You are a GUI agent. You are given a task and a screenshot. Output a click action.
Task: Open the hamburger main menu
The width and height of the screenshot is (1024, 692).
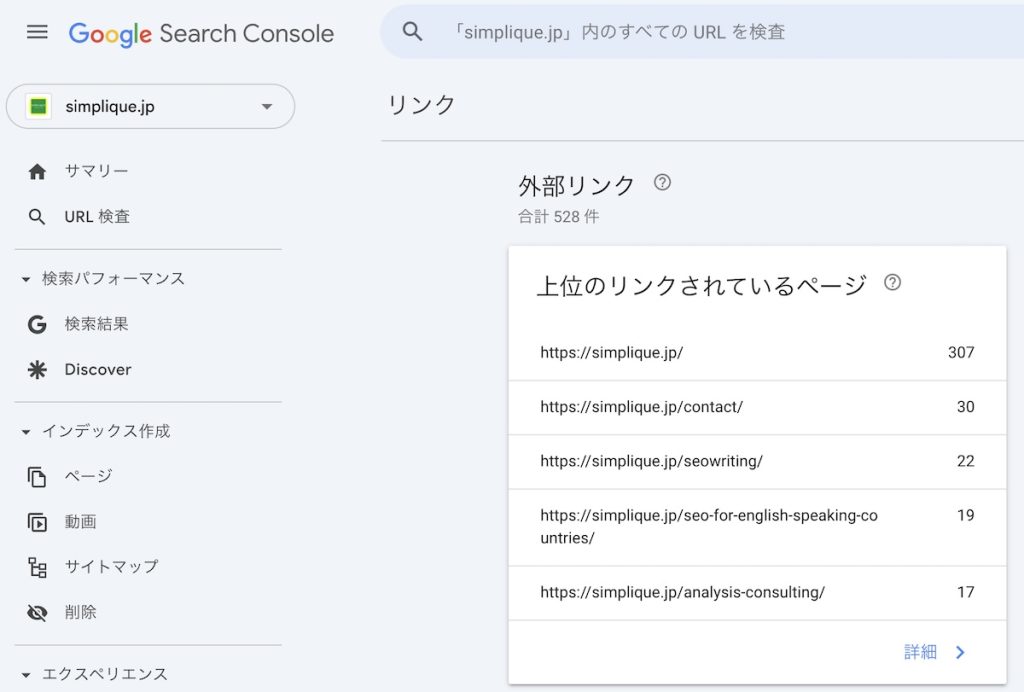pos(37,32)
